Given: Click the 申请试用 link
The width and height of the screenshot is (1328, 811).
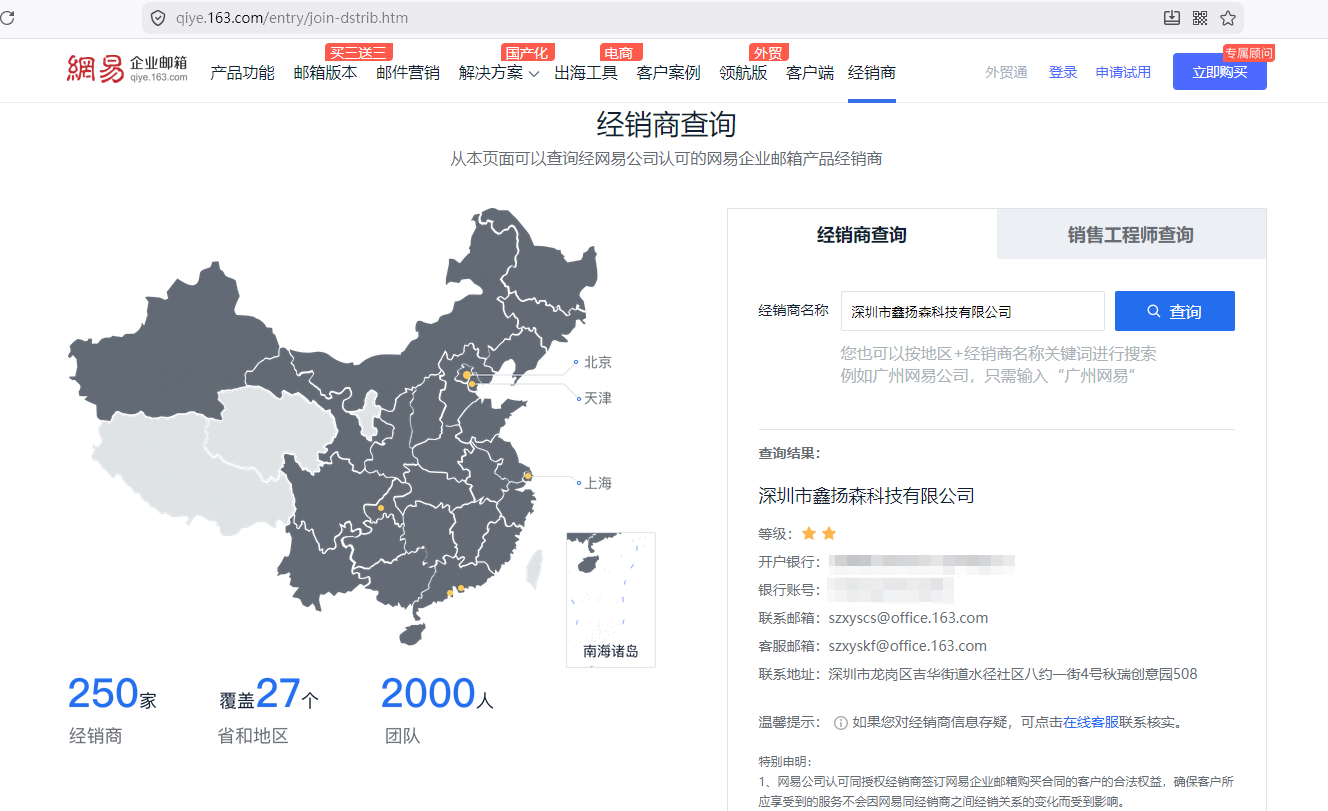Looking at the screenshot, I should tap(1123, 72).
